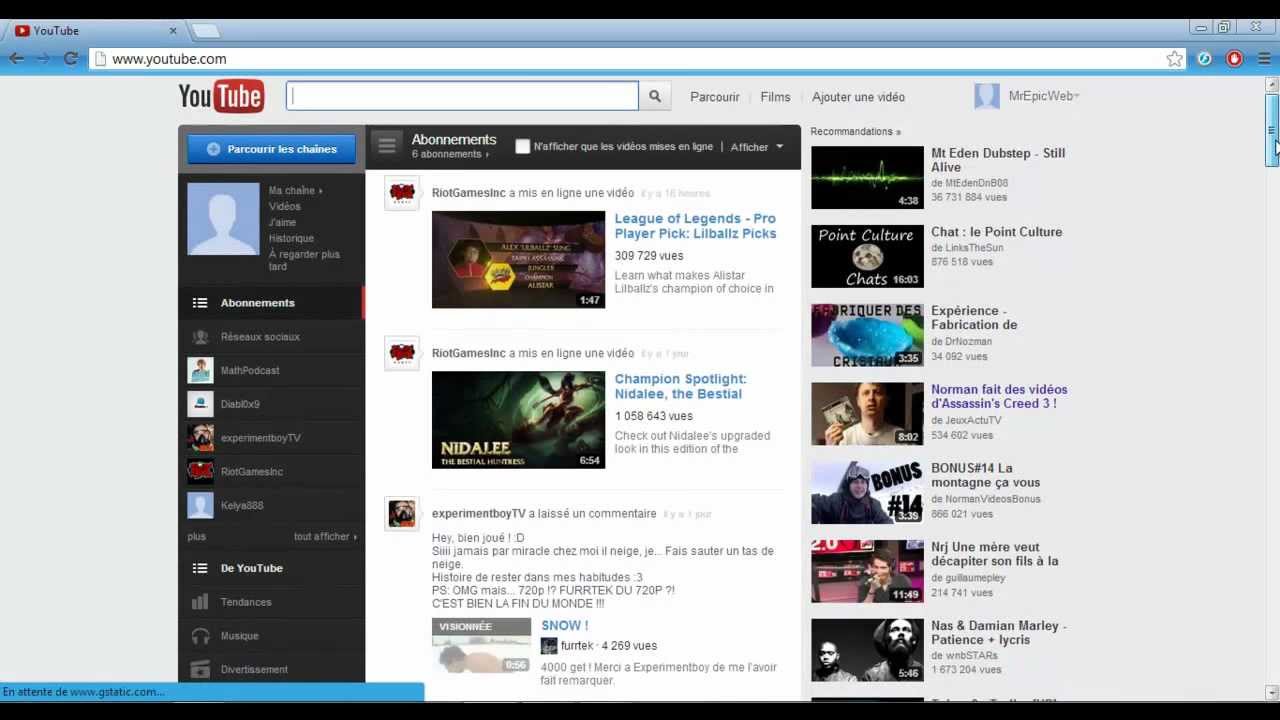The width and height of the screenshot is (1280, 720).
Task: Click Tendances chart icon
Action: pyautogui.click(x=200, y=602)
